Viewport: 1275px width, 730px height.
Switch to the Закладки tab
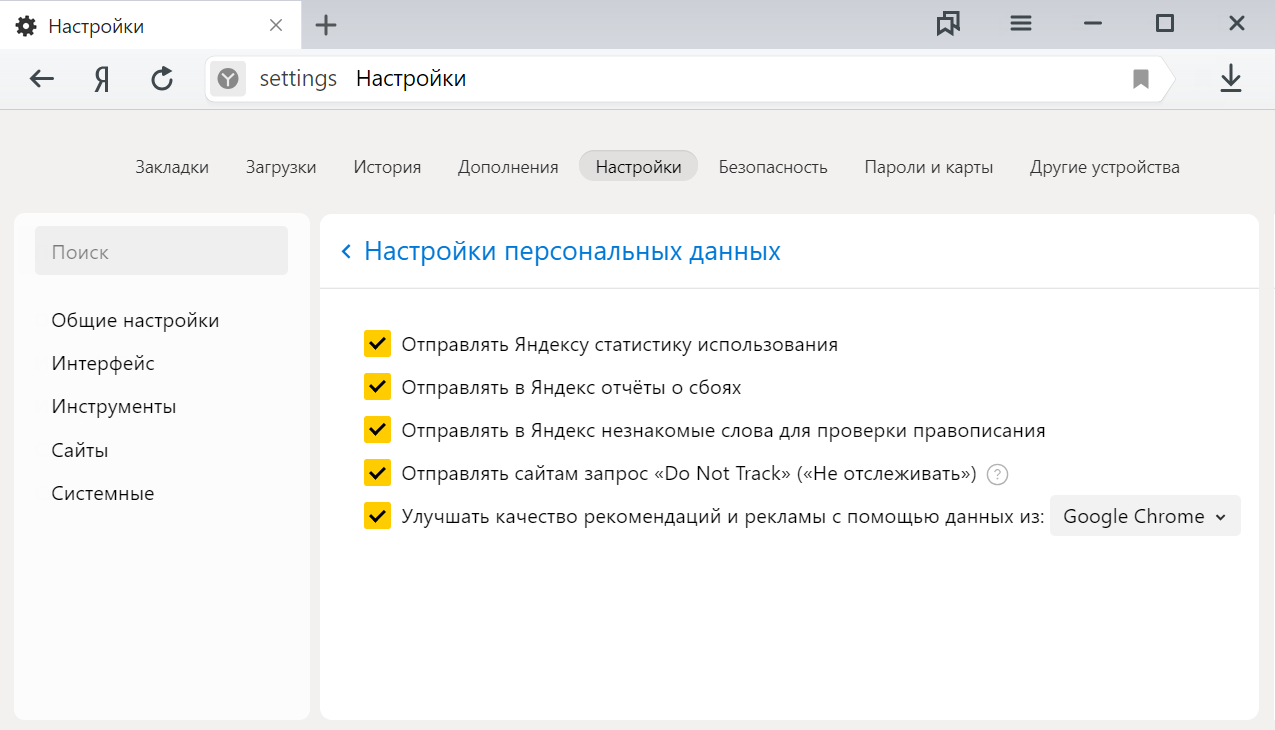coord(172,167)
